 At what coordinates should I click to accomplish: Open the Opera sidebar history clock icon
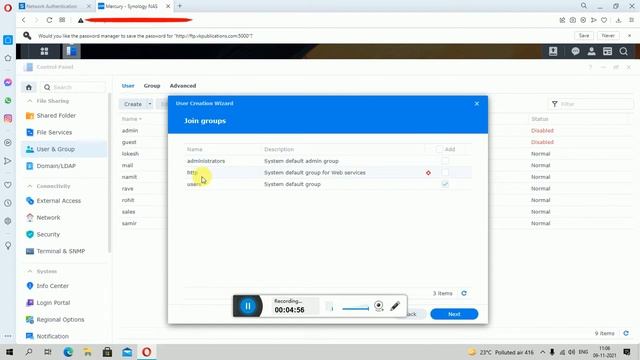8,203
